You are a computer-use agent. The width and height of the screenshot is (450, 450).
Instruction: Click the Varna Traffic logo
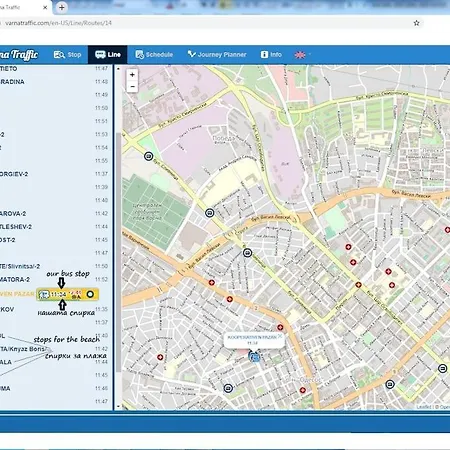click(19, 55)
